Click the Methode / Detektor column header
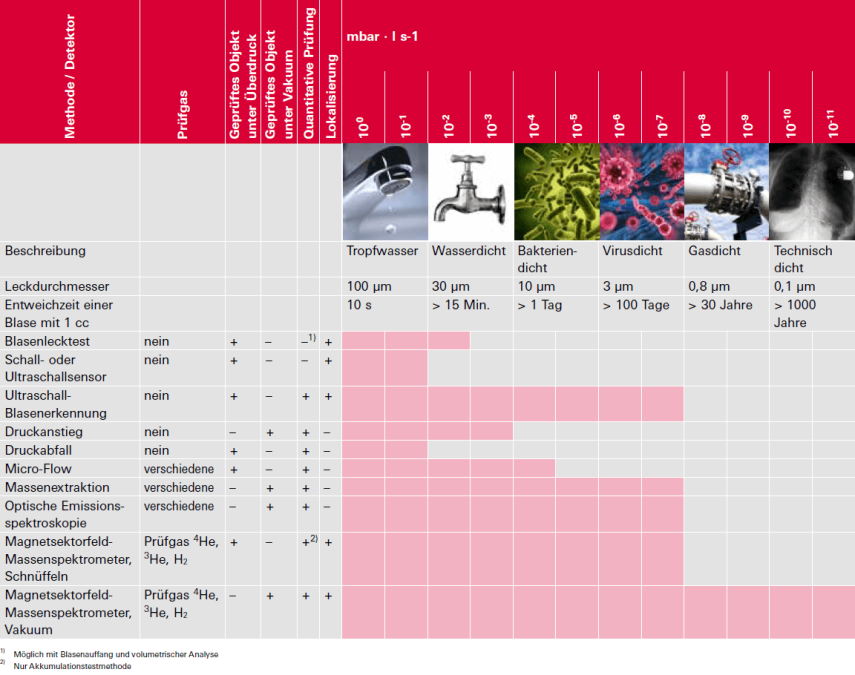 tap(69, 76)
